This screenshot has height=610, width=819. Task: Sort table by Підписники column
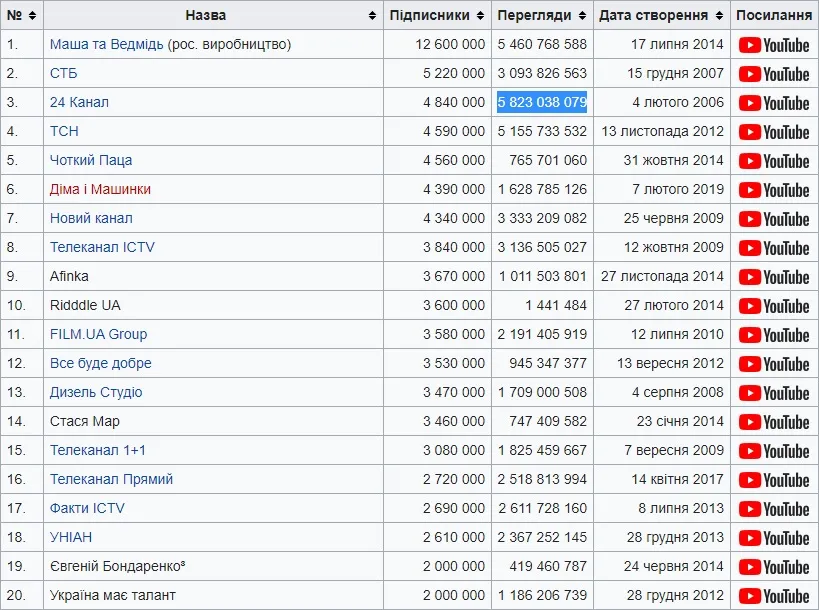[480, 16]
